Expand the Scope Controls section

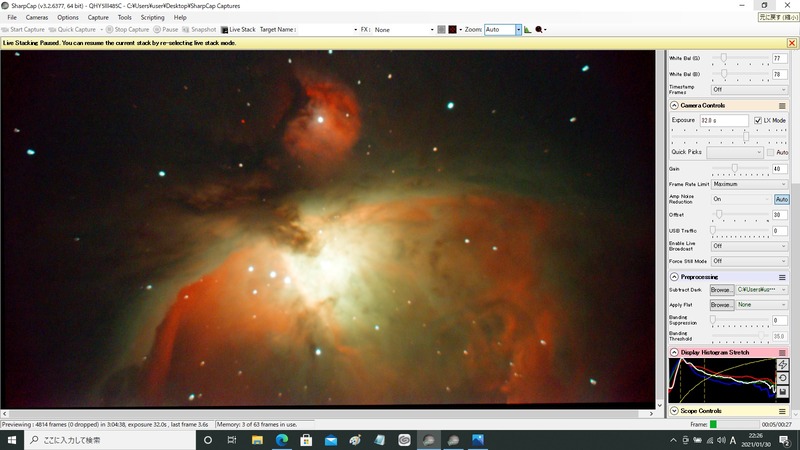click(674, 411)
